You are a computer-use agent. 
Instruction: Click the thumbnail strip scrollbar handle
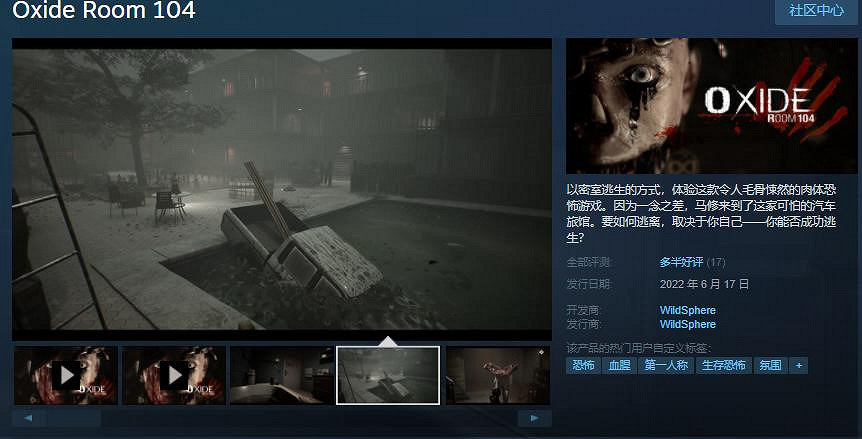[73, 419]
